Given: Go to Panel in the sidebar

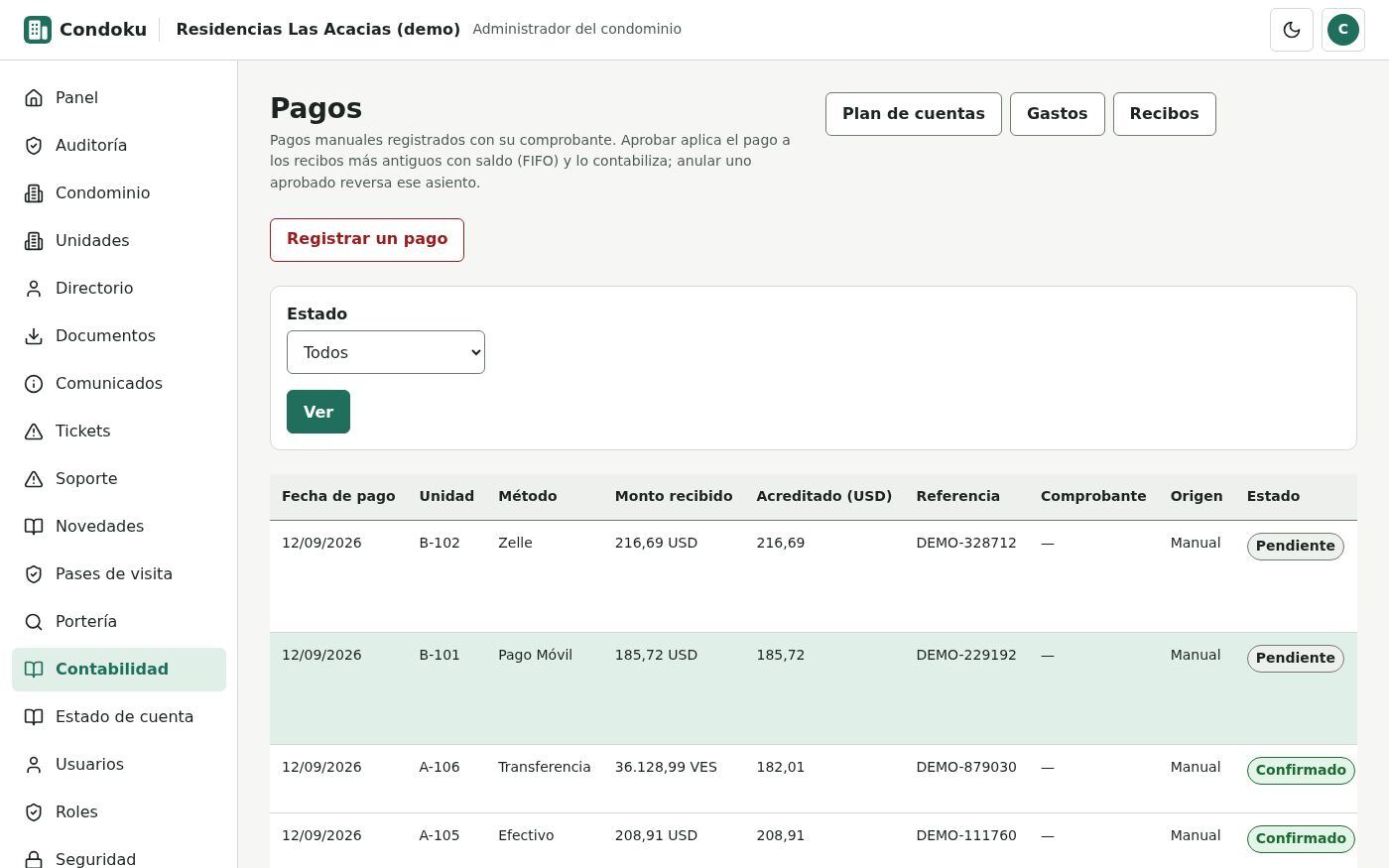Looking at the screenshot, I should (119, 97).
